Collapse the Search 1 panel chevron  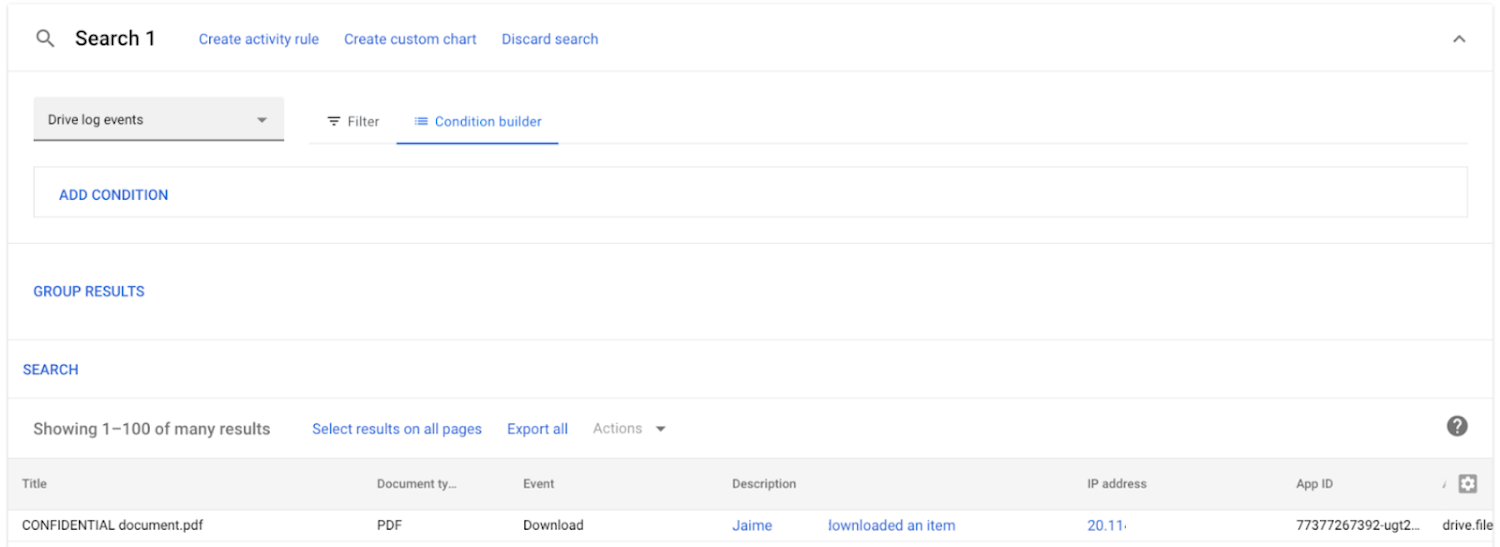pos(1458,39)
